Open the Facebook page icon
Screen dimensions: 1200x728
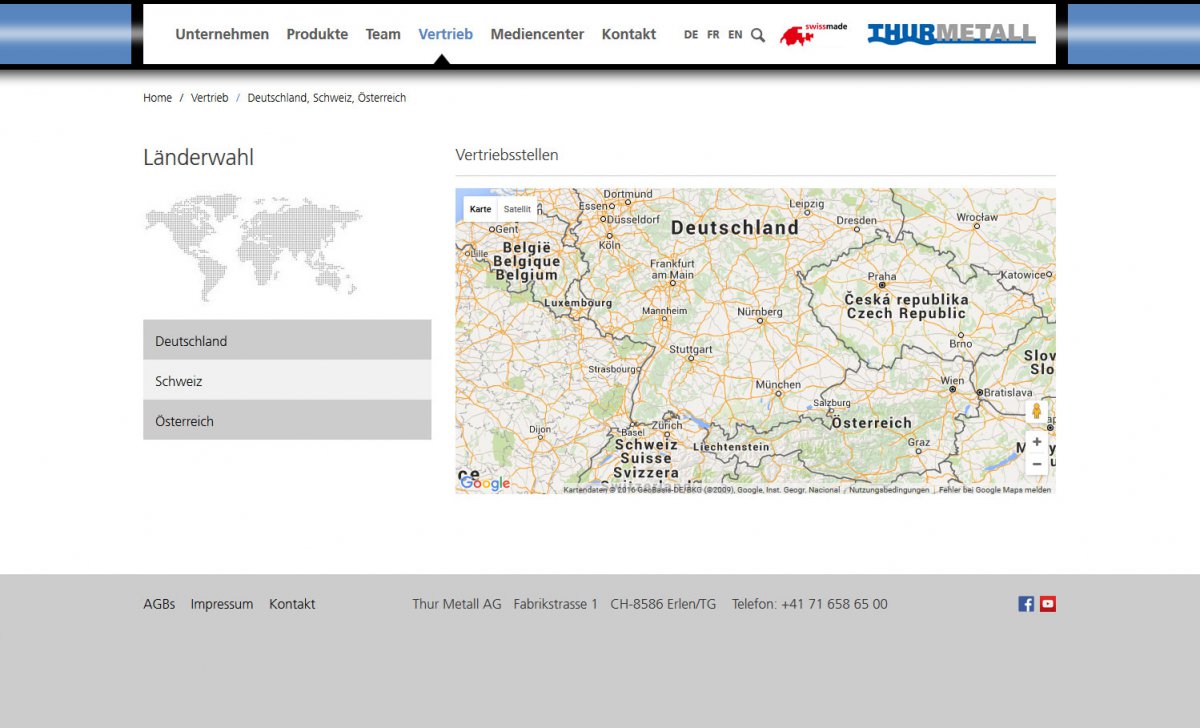point(1026,604)
